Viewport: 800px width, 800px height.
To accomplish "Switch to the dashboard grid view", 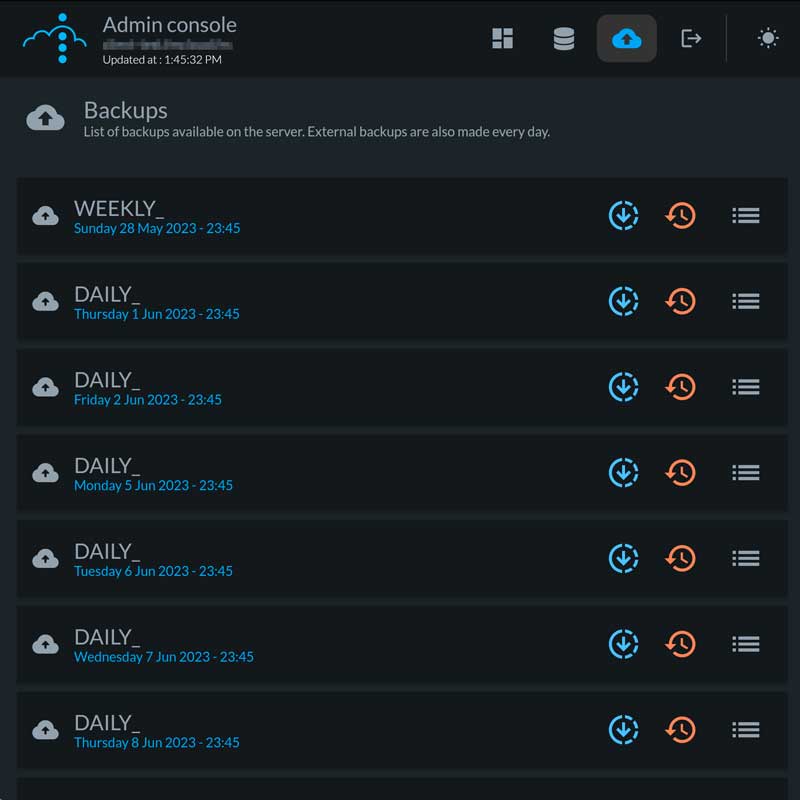I will [x=502, y=39].
